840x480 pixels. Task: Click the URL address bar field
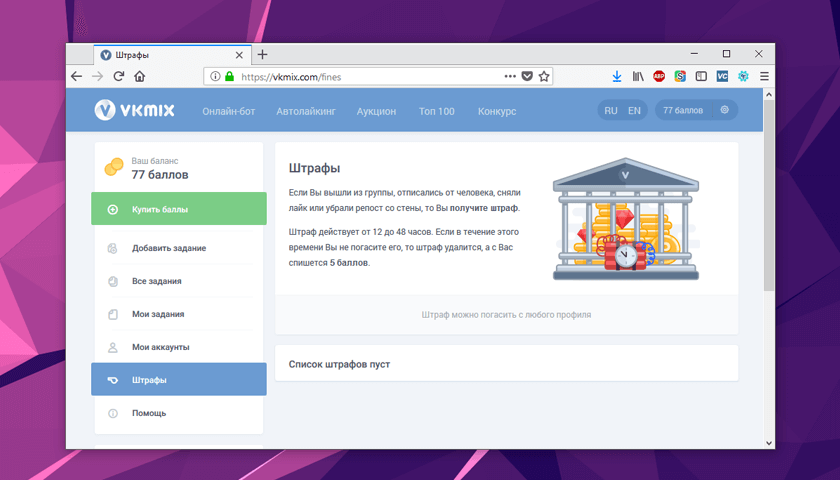[x=370, y=76]
